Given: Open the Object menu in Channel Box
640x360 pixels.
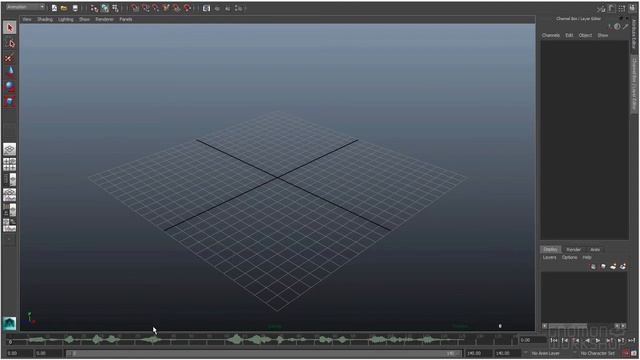Looking at the screenshot, I should click(x=585, y=36).
